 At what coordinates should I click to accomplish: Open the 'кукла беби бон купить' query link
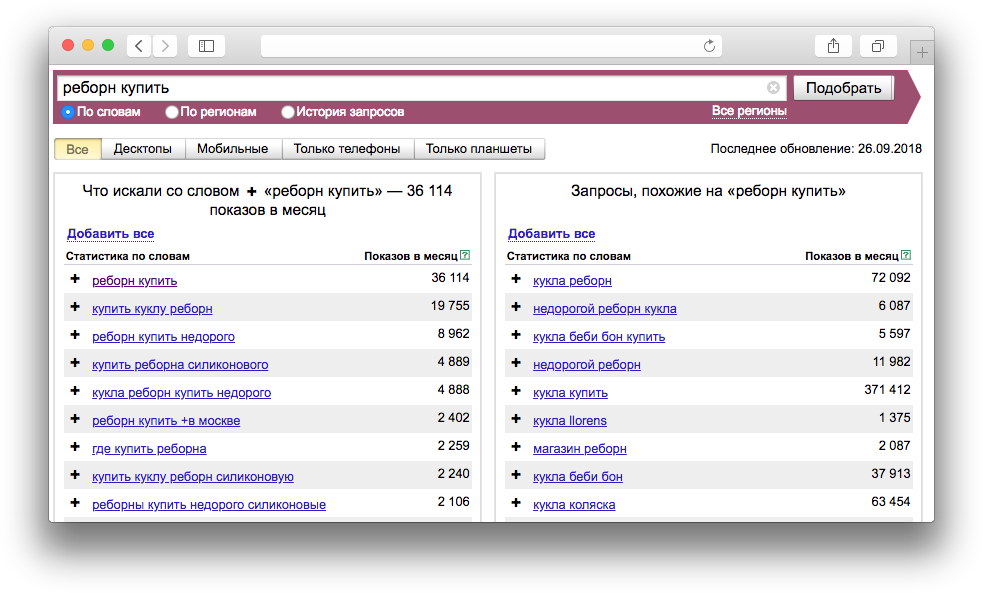click(599, 336)
